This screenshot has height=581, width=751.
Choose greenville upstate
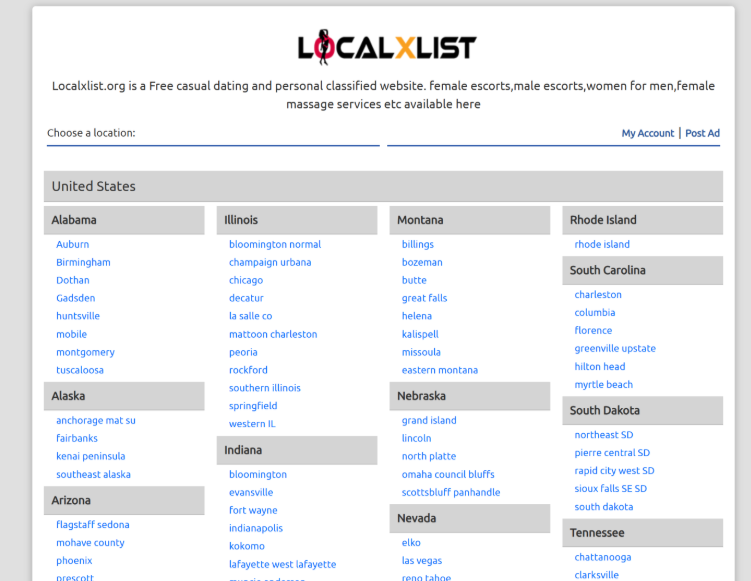coord(615,349)
